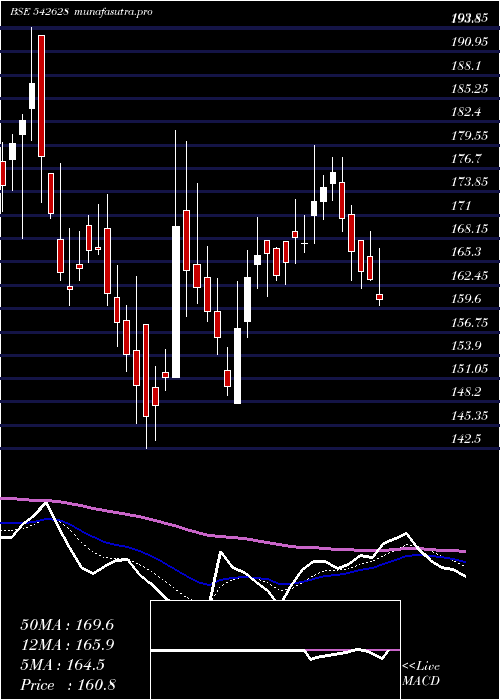Click the long red candle near 190.95

tap(42, 96)
